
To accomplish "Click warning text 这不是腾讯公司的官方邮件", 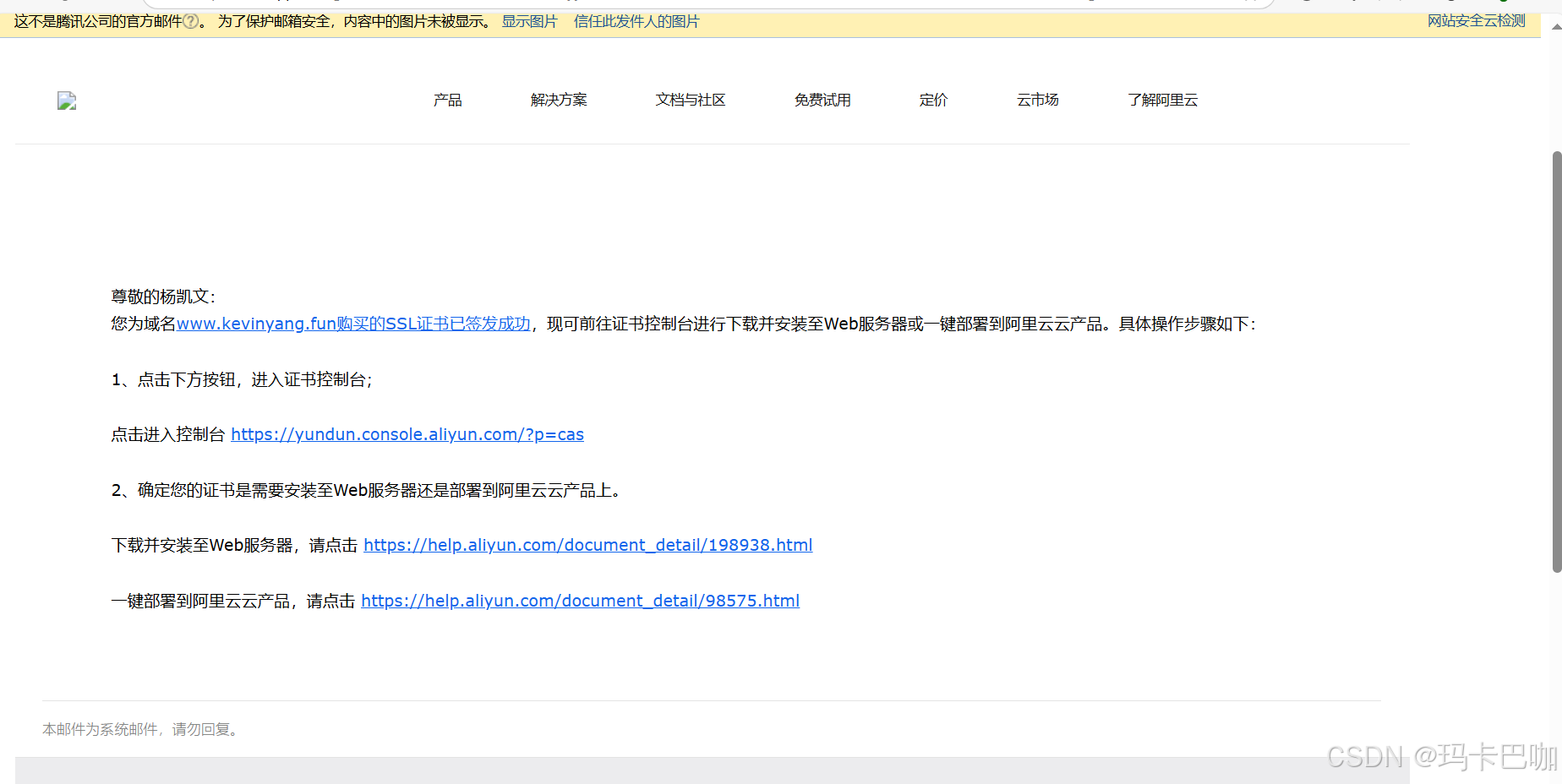I will [98, 21].
